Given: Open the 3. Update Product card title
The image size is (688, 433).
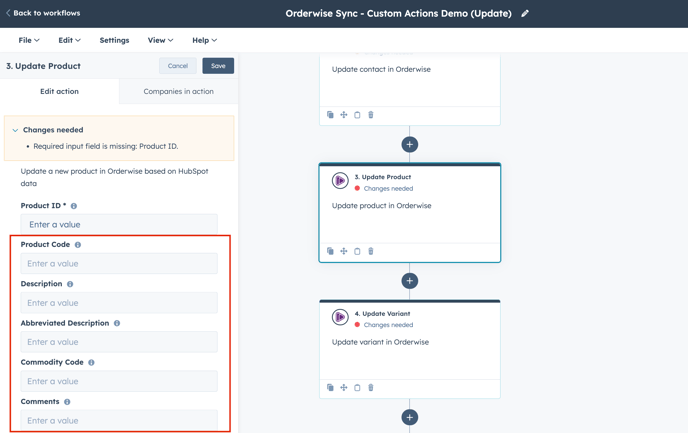Looking at the screenshot, I should 383,177.
